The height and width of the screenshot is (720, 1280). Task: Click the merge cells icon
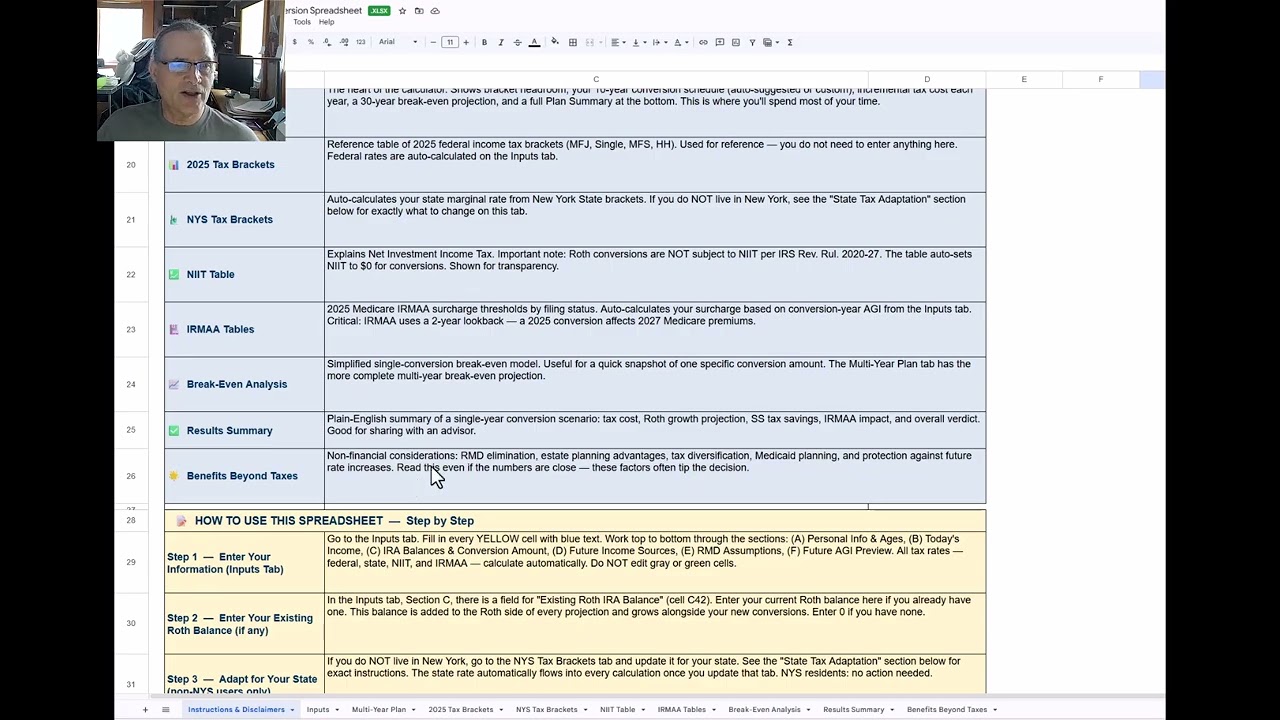tap(590, 42)
